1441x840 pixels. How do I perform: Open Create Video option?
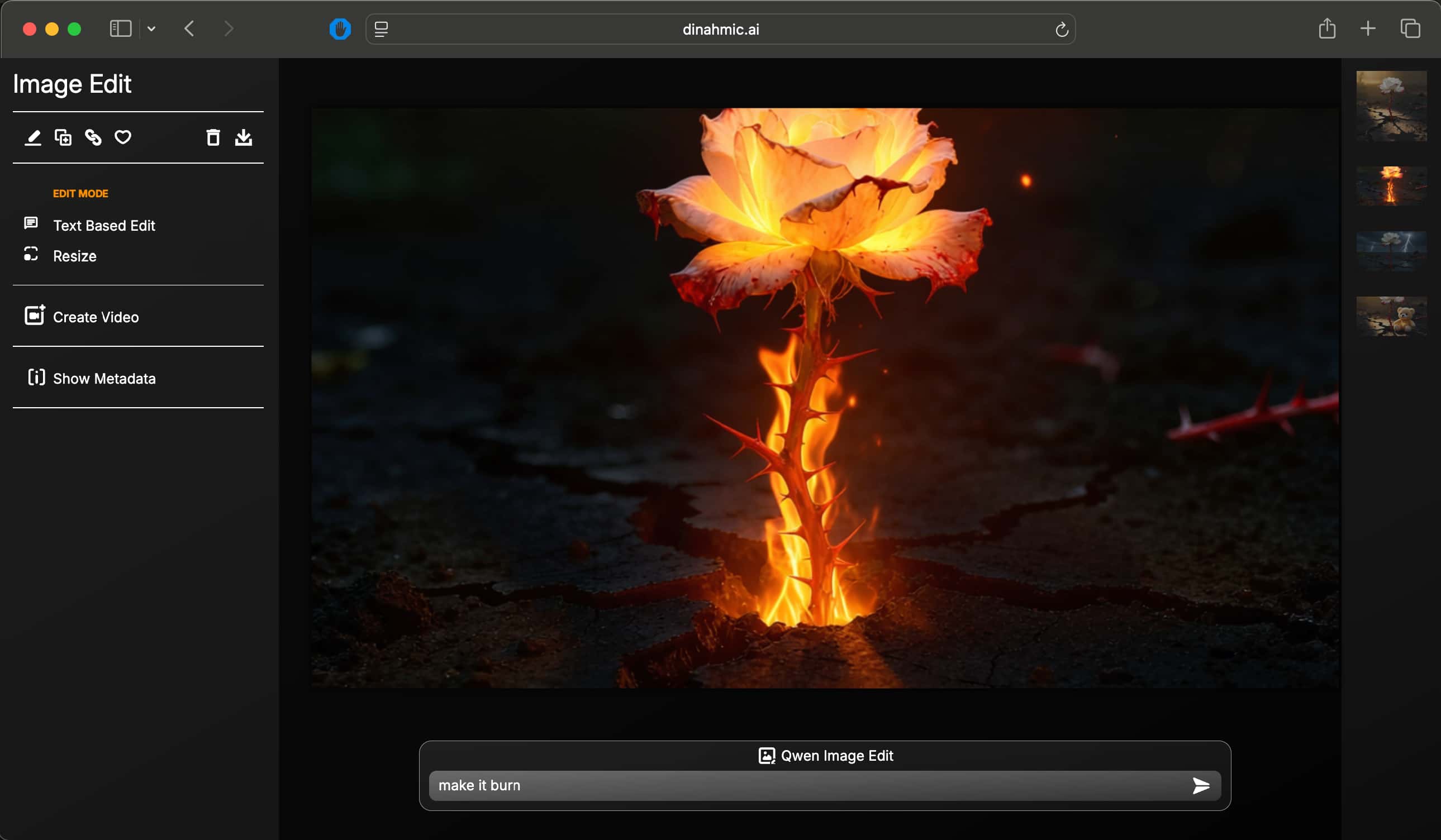(96, 317)
